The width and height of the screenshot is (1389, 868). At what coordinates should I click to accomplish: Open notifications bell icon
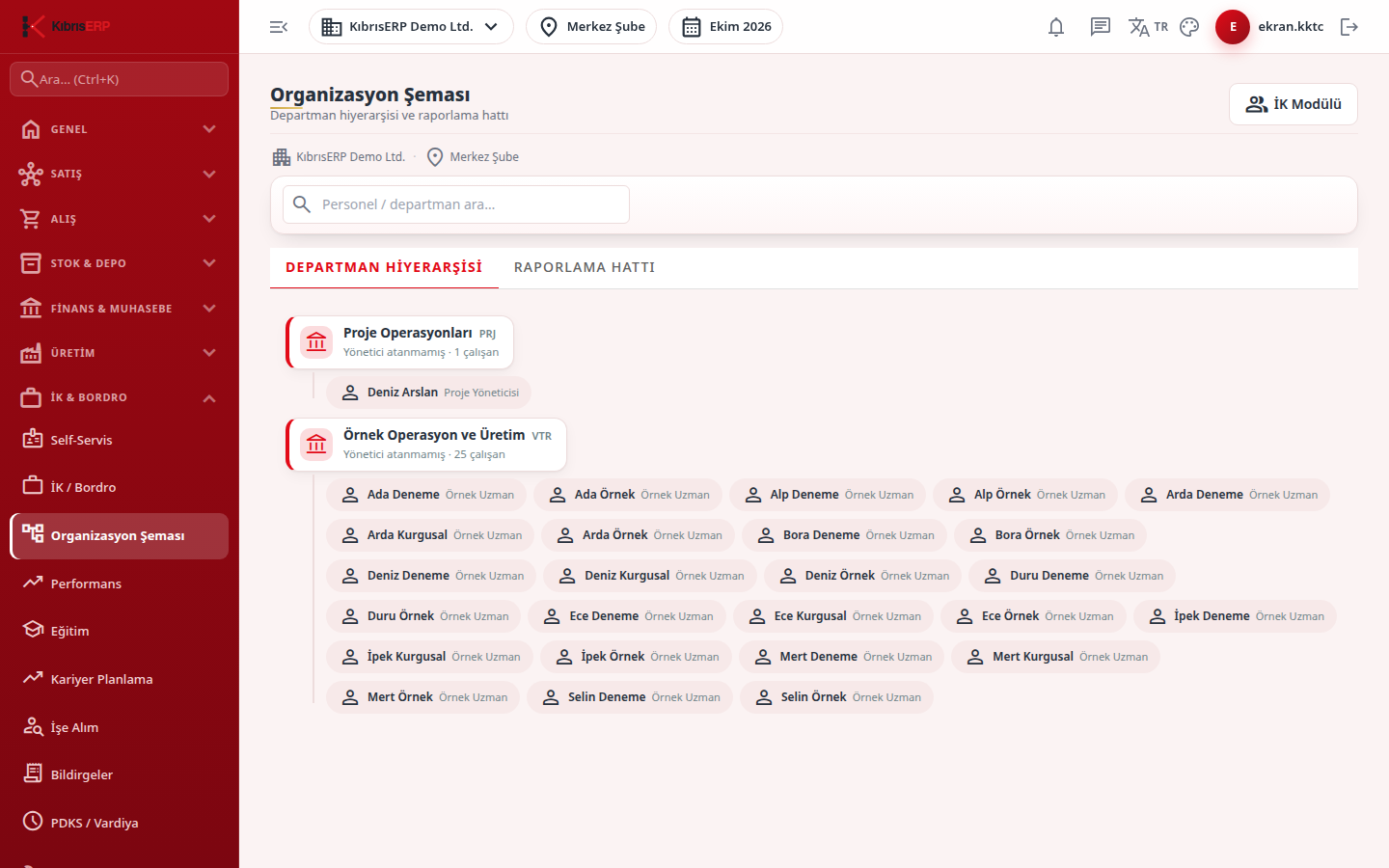1056,27
